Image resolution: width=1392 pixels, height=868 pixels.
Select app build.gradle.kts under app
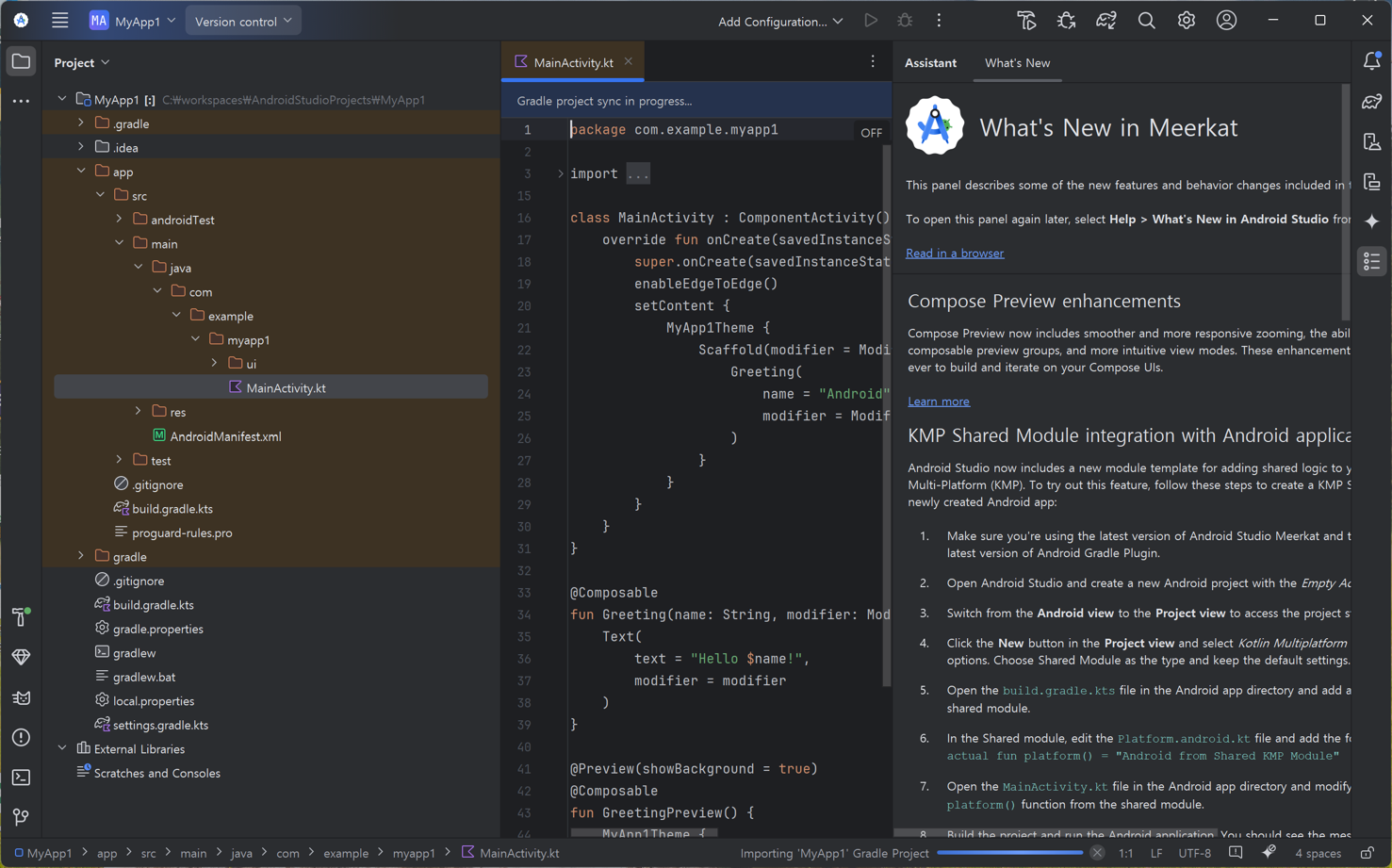(172, 508)
